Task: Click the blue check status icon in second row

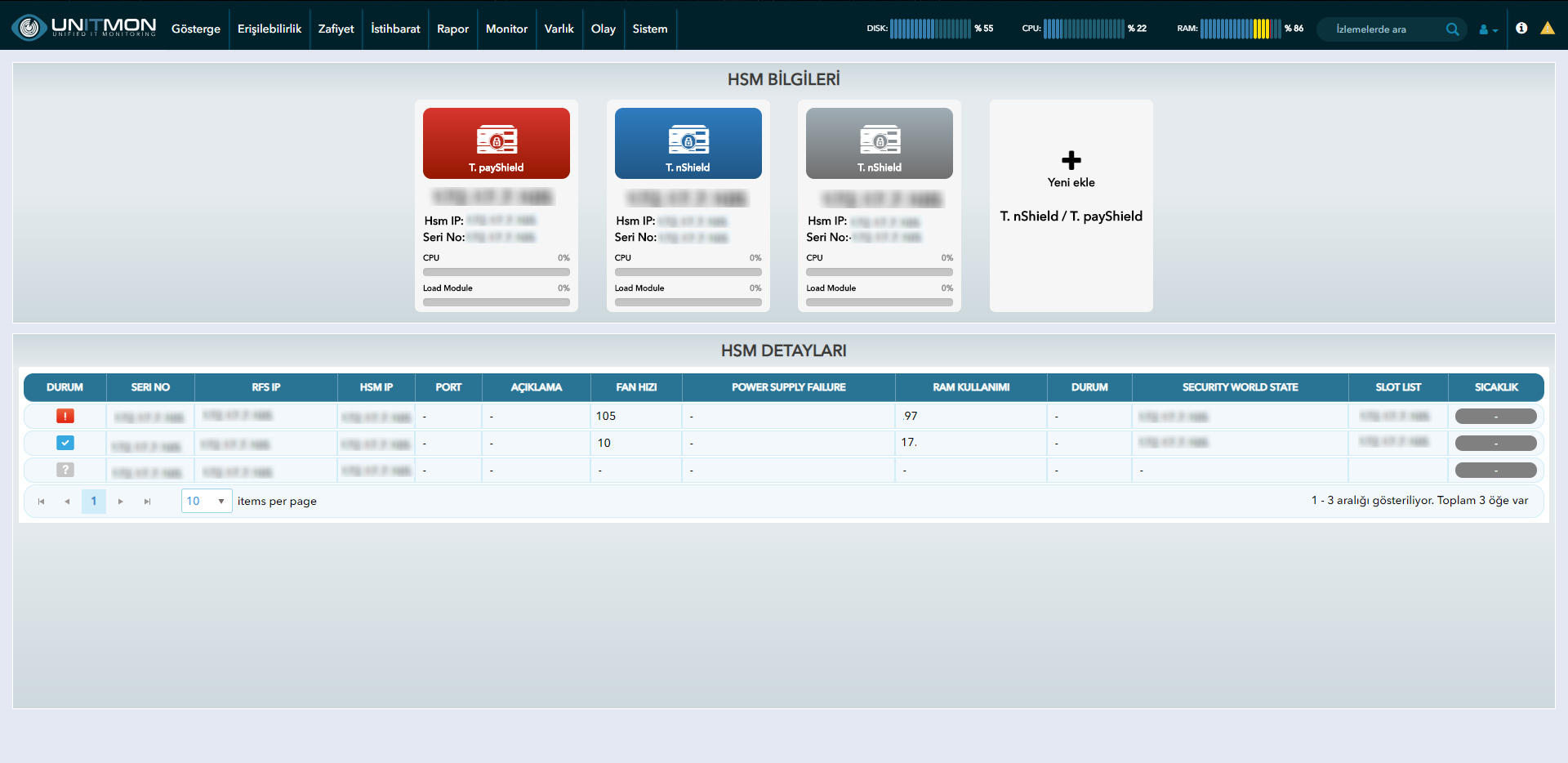Action: pyautogui.click(x=65, y=443)
